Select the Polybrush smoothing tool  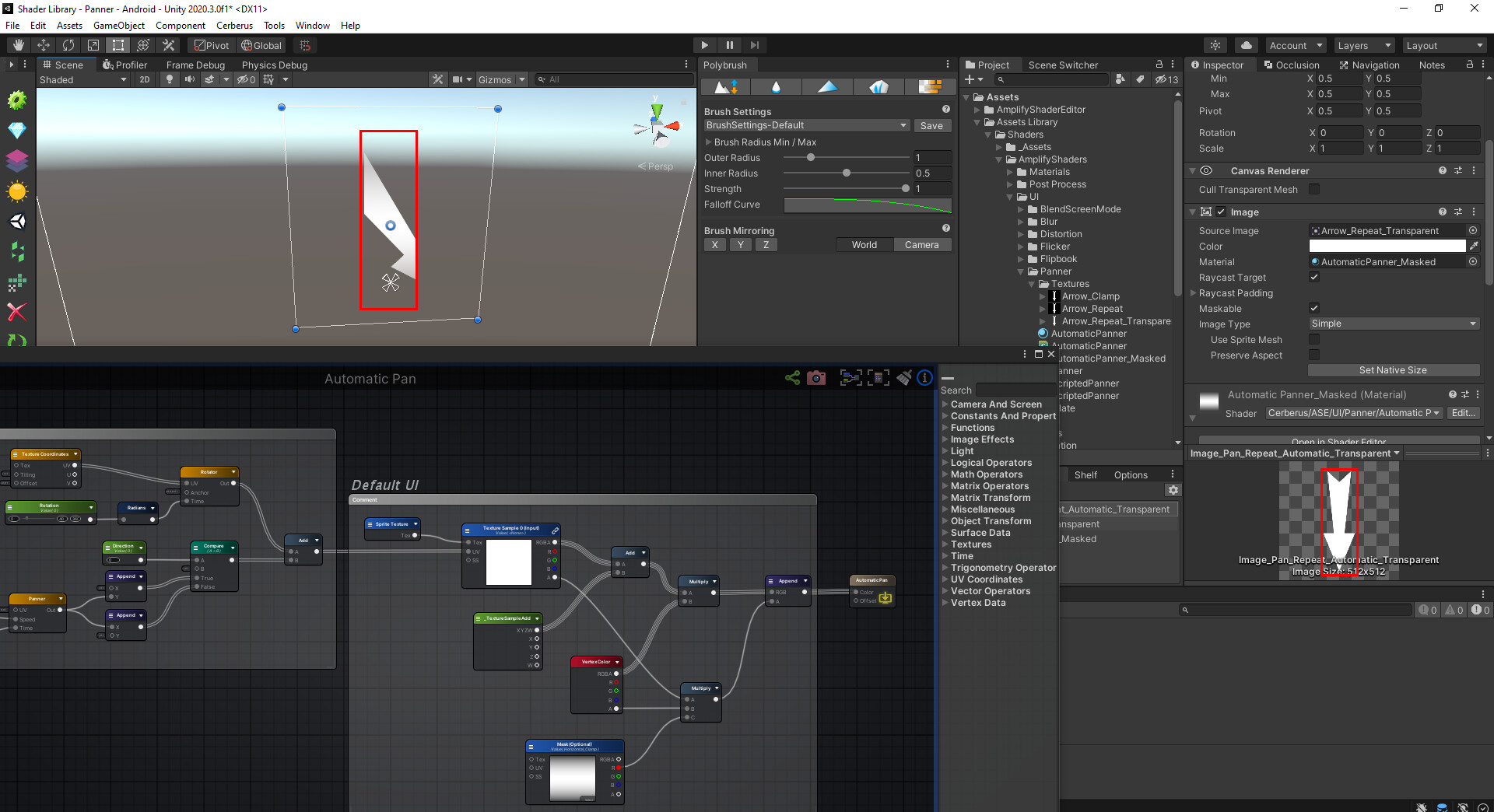point(776,86)
